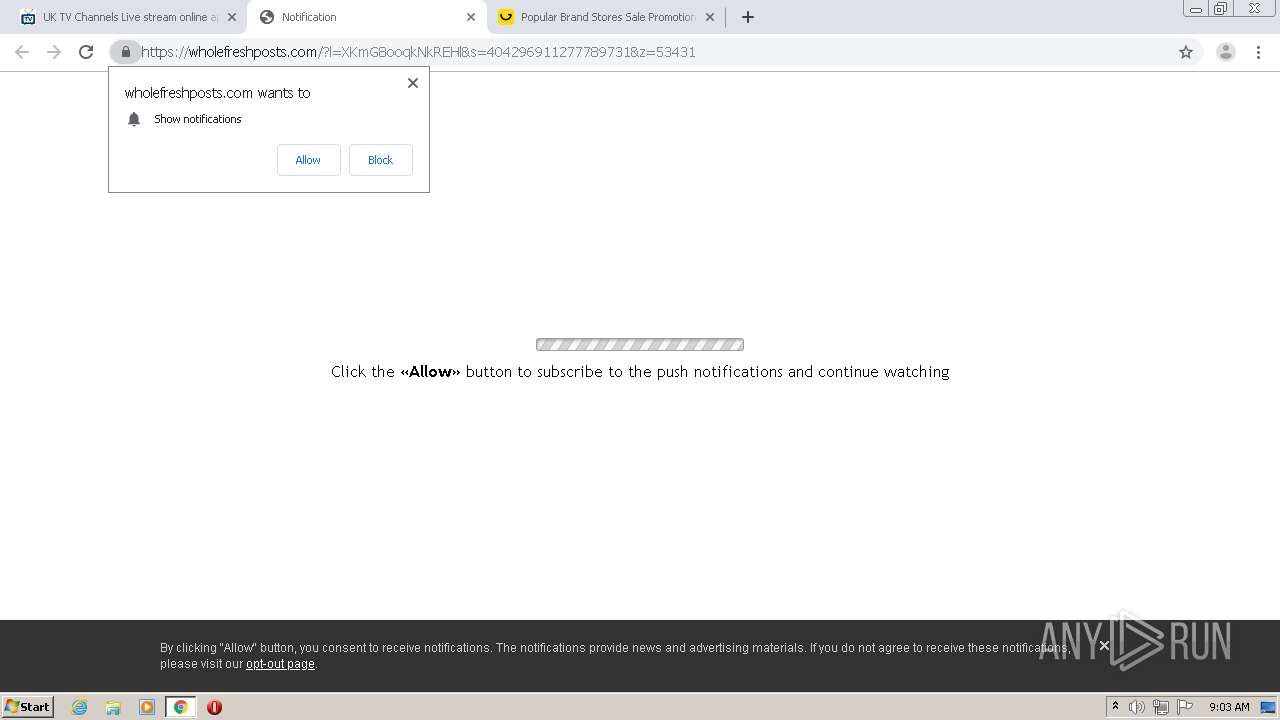This screenshot has width=1280, height=720.
Task: Restore down the Chrome window
Action: [x=1221, y=9]
